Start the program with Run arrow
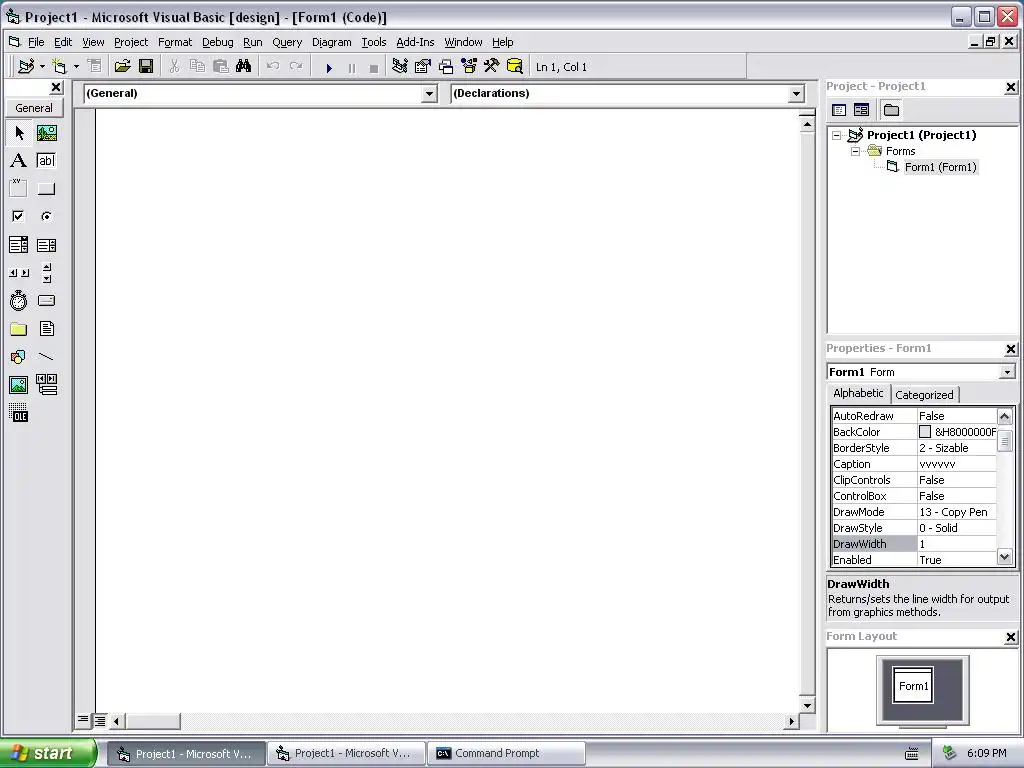The image size is (1024, 768). pyautogui.click(x=328, y=67)
